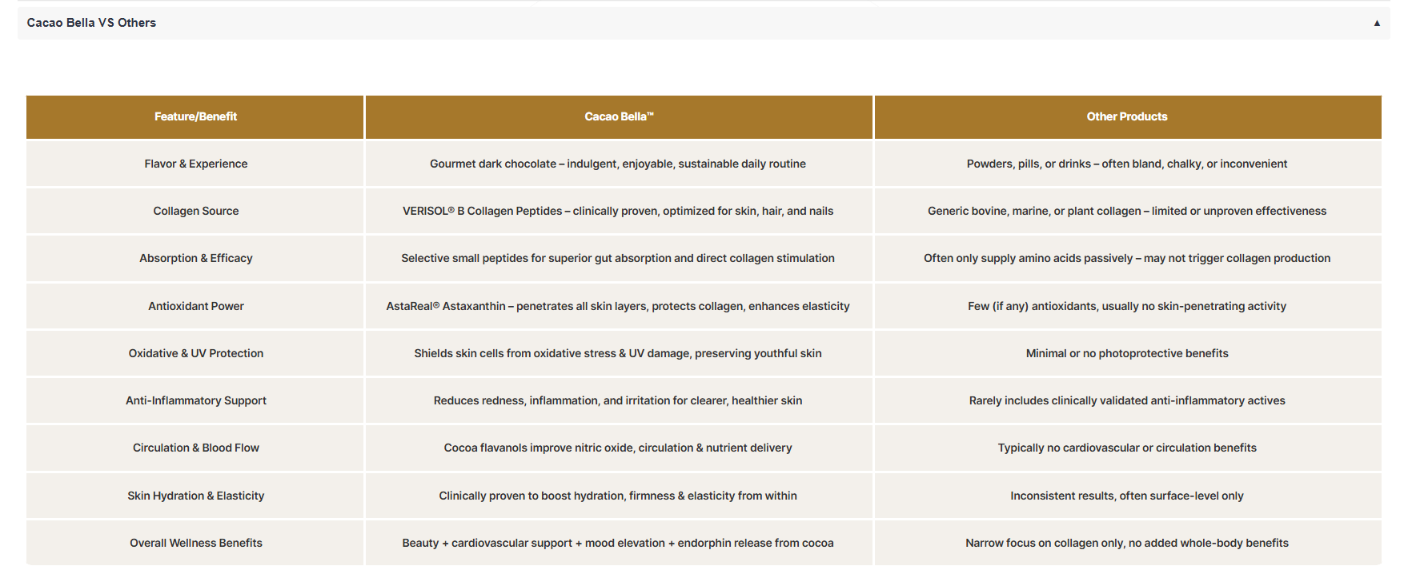The width and height of the screenshot is (1405, 583).
Task: Click the Feature/Benefit column header
Action: pyautogui.click(x=196, y=117)
